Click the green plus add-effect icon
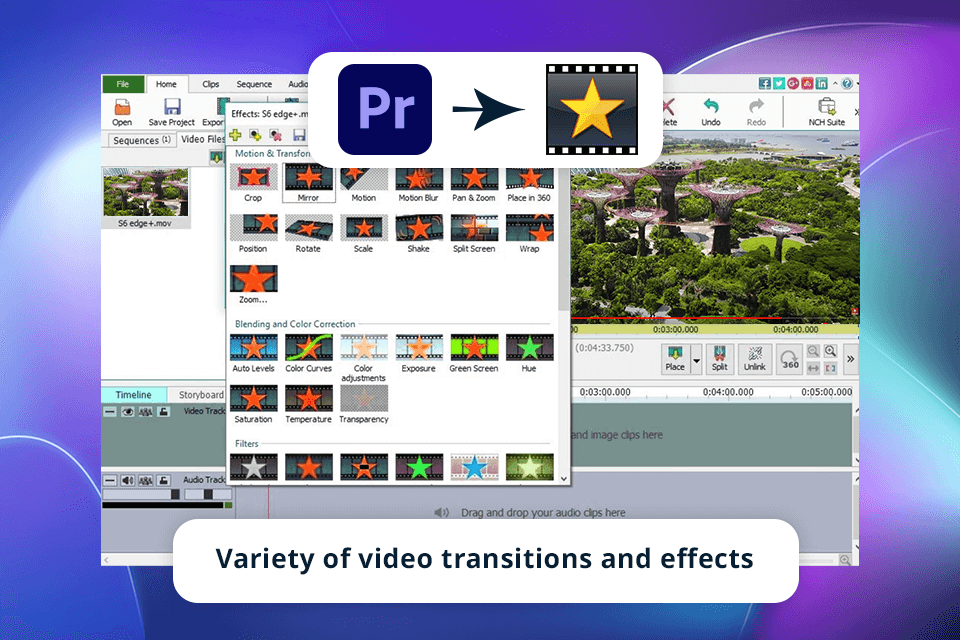This screenshot has width=960, height=640. tap(236, 135)
